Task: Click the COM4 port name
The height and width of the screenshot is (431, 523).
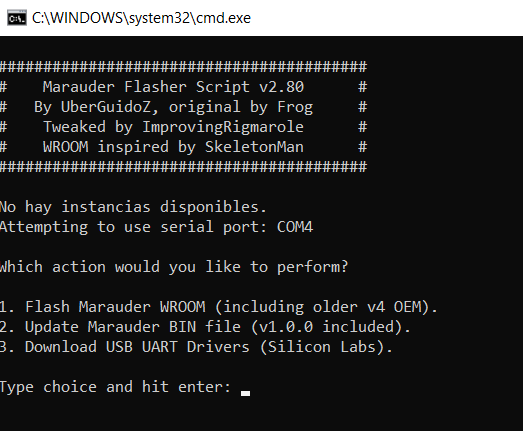Action: pyautogui.click(x=295, y=227)
